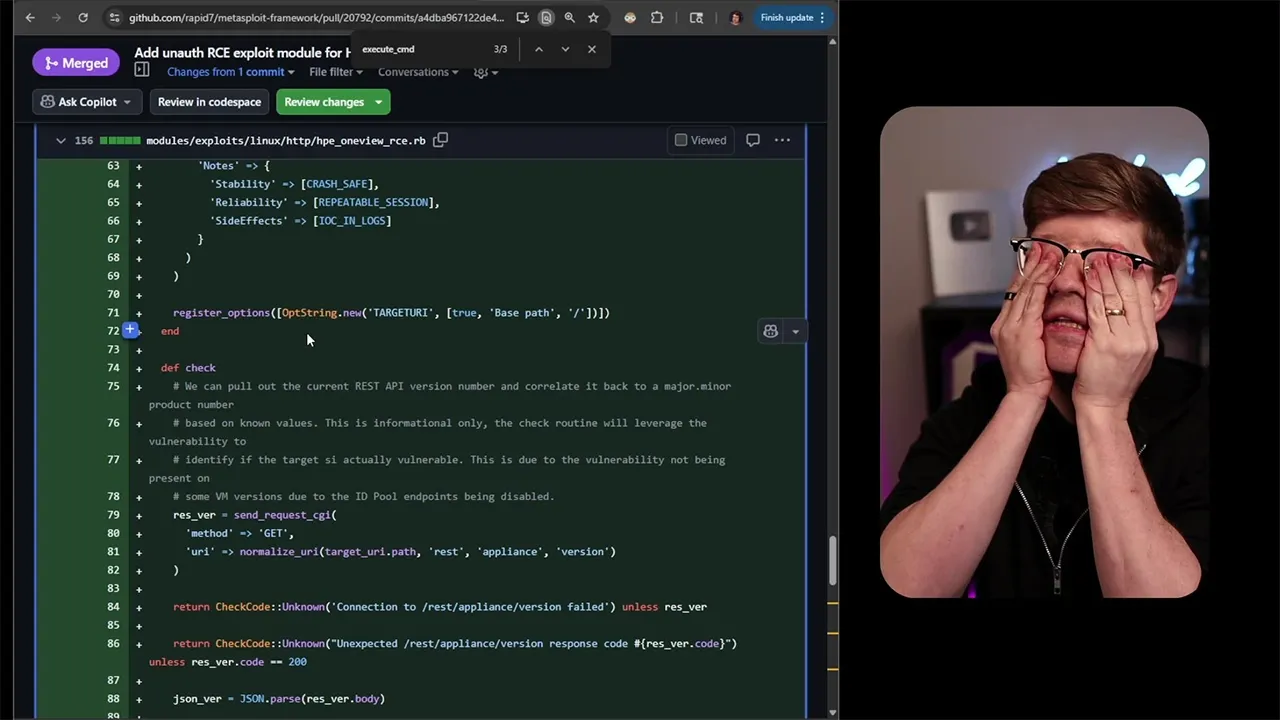Screen dimensions: 1280x720
Task: Open the file three-dots options menu
Action: (x=782, y=140)
